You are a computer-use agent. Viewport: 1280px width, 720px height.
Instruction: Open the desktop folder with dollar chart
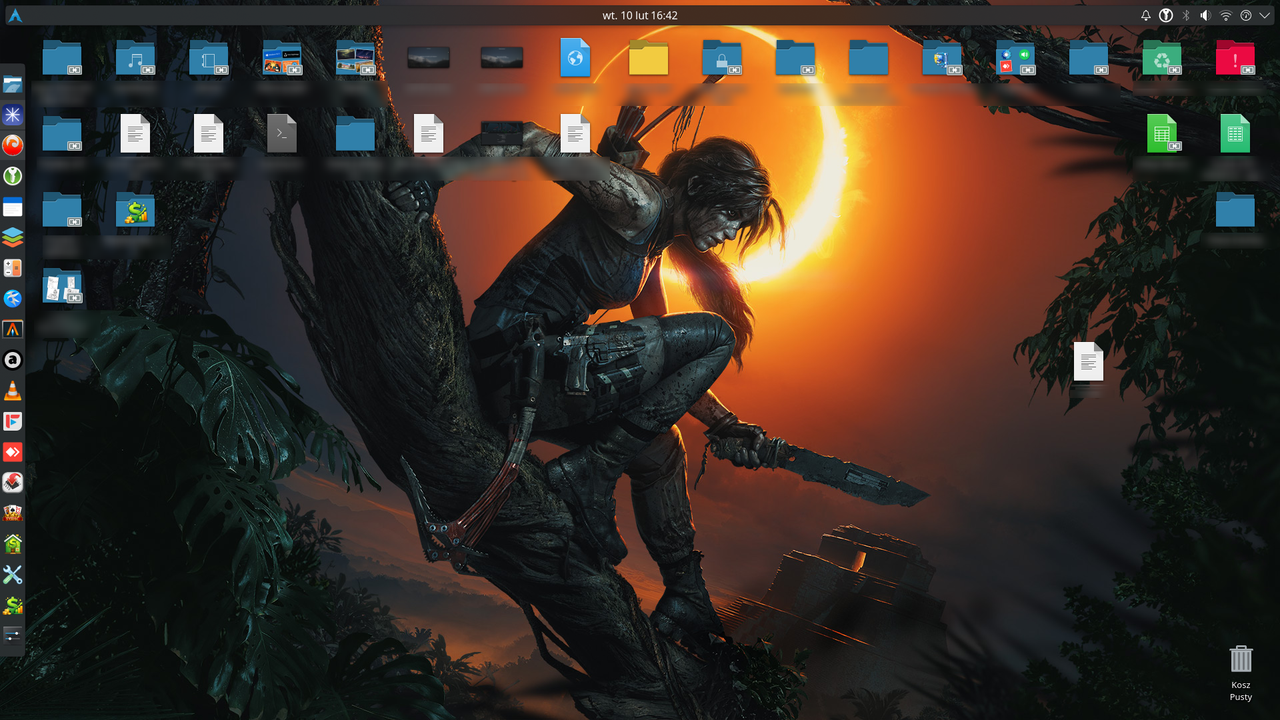point(135,209)
